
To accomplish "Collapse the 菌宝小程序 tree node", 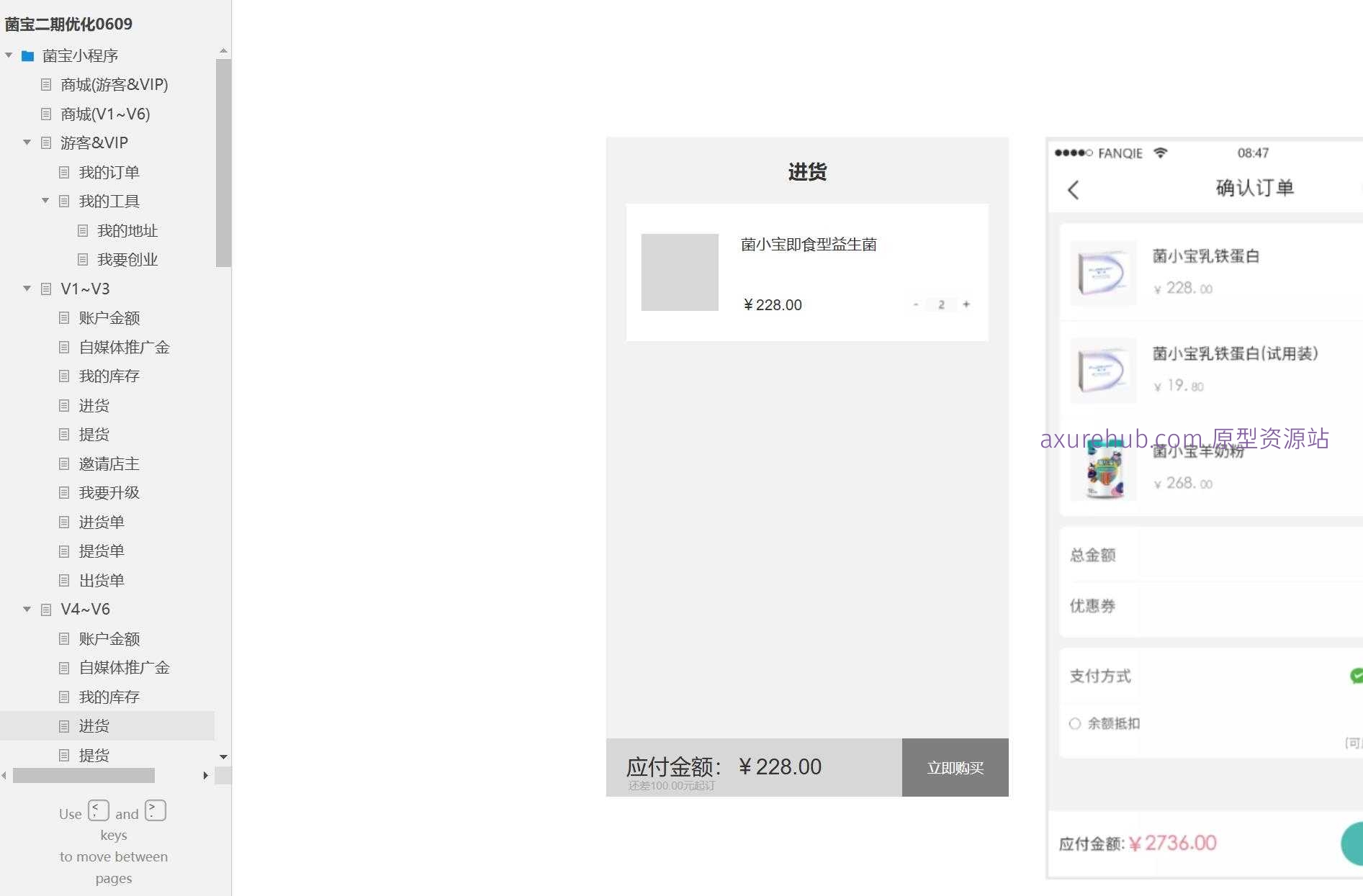I will tap(9, 55).
